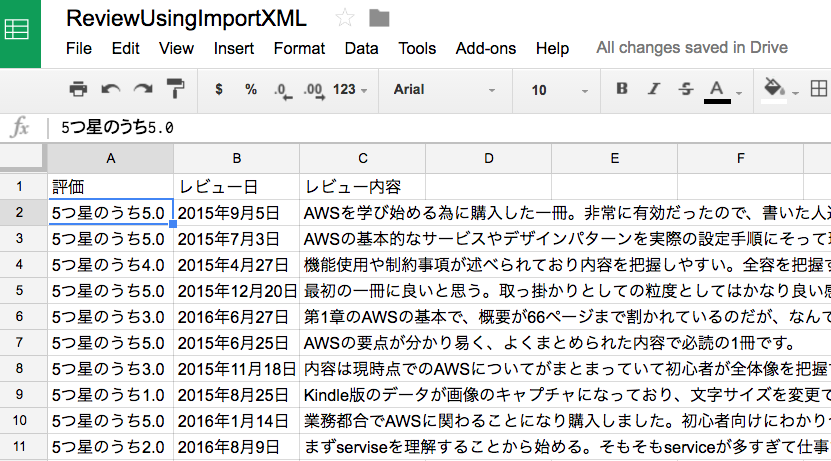The height and width of the screenshot is (461, 831).
Task: Click cell containing レビュー日
Action: coord(236,187)
